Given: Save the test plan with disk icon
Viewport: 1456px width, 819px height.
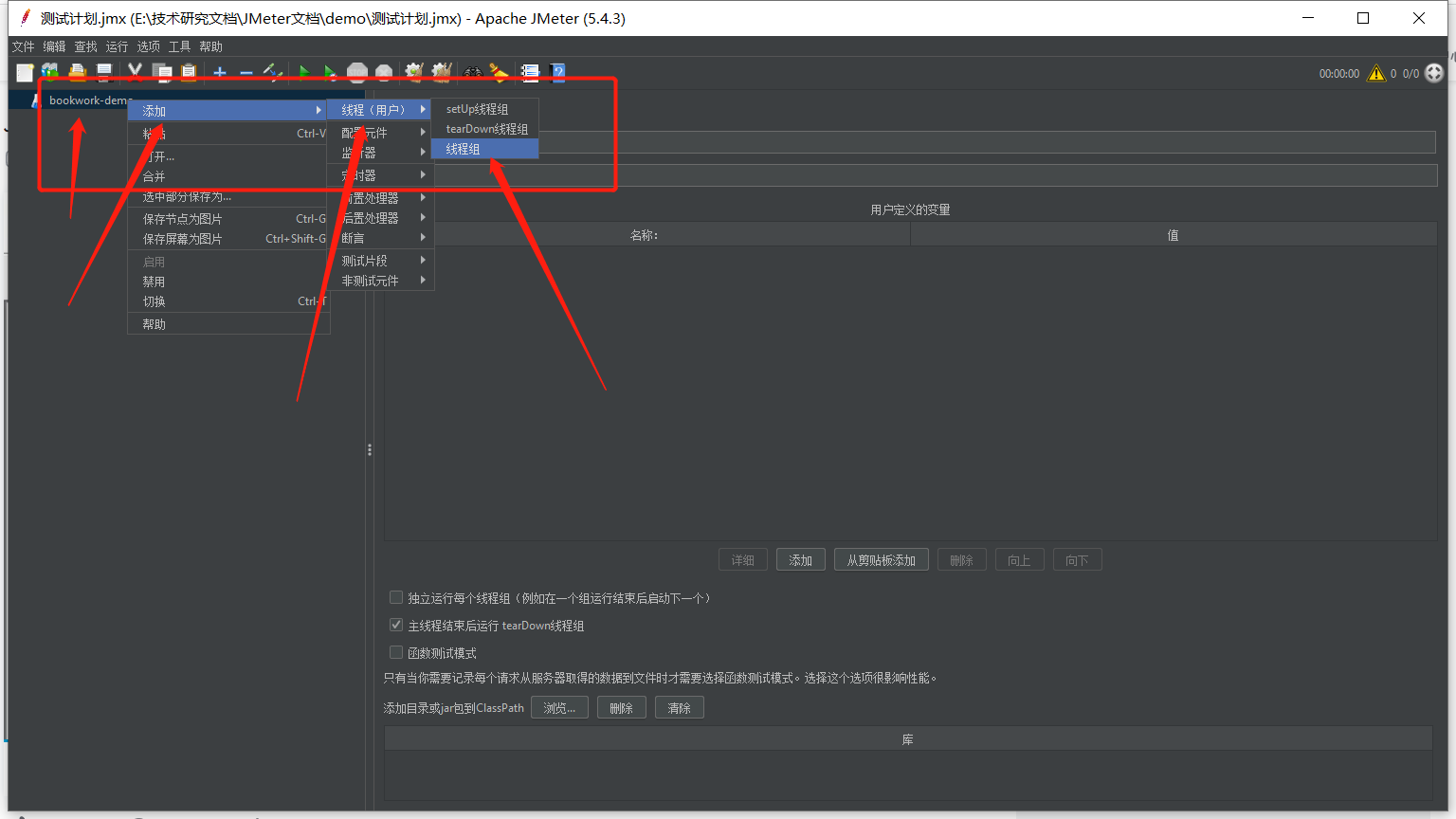Looking at the screenshot, I should [104, 72].
